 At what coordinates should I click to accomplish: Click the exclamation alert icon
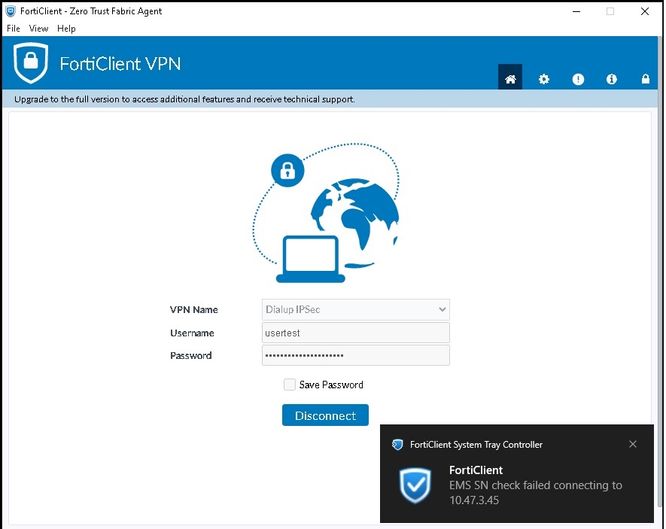click(578, 79)
